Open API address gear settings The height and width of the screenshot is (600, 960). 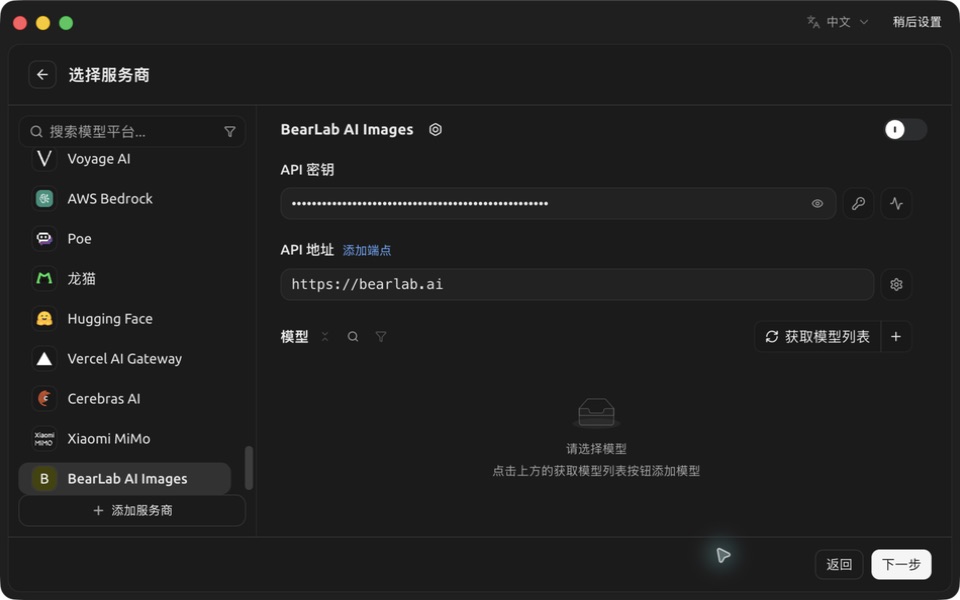896,285
